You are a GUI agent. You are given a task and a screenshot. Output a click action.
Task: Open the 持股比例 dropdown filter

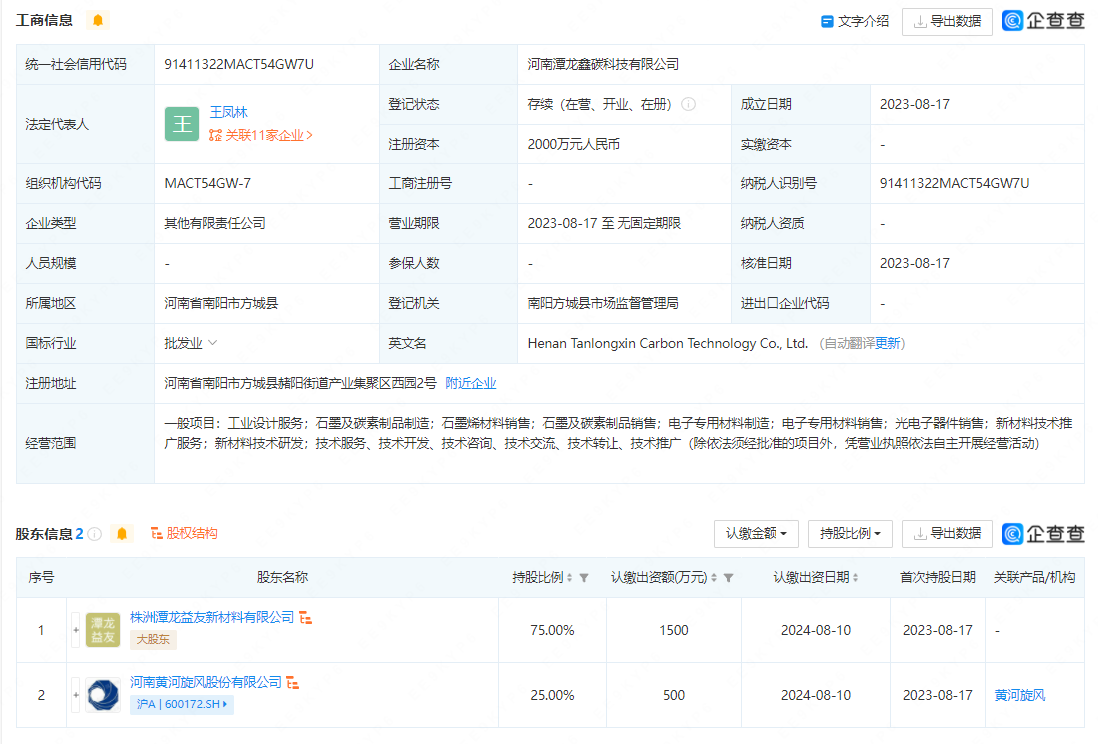coord(849,533)
